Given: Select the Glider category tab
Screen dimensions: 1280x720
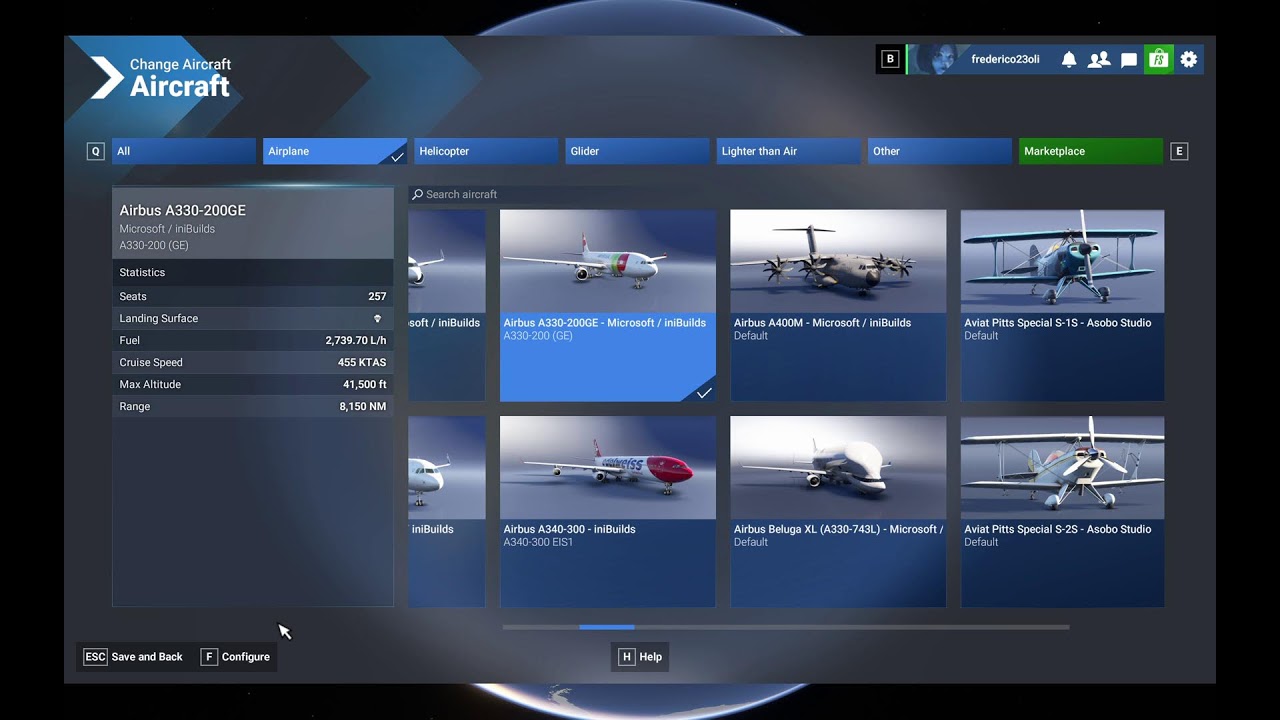Looking at the screenshot, I should pyautogui.click(x=637, y=151).
